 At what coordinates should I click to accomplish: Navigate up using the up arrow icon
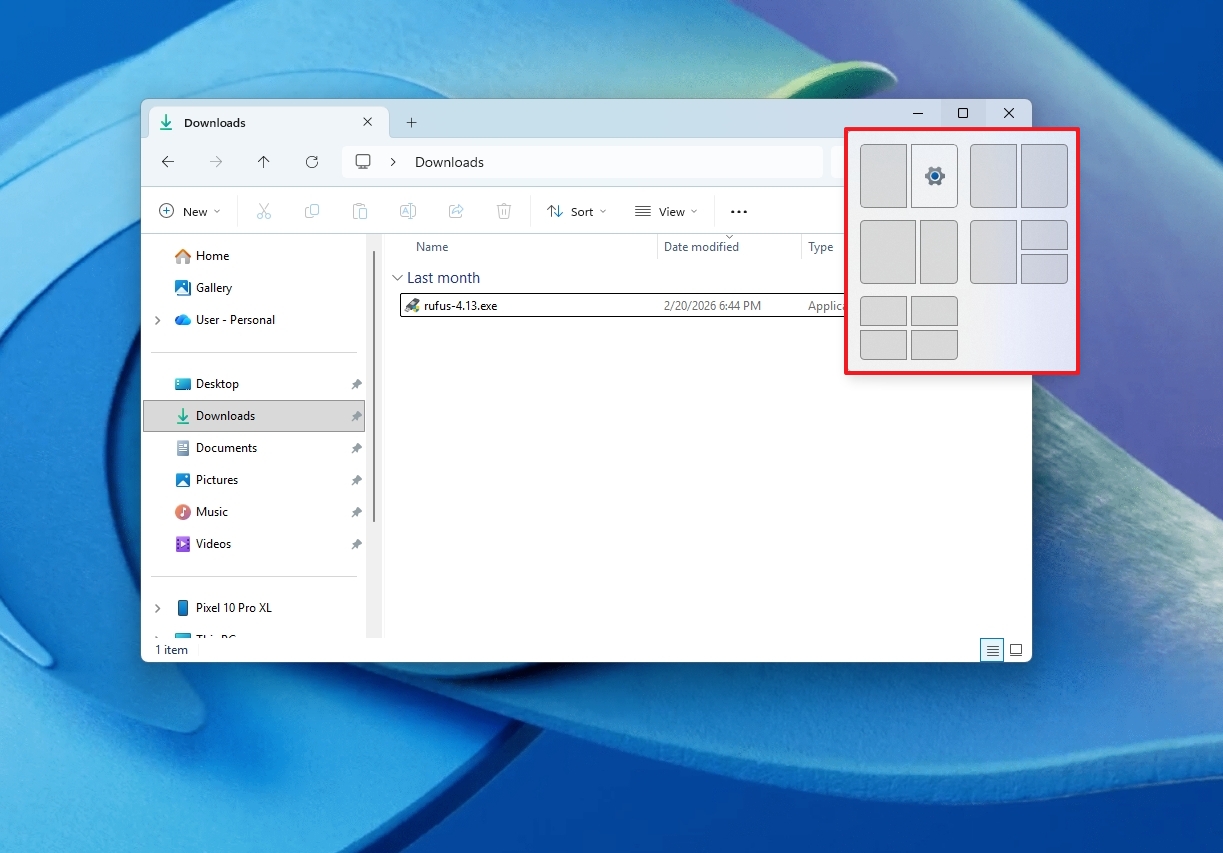(x=263, y=162)
